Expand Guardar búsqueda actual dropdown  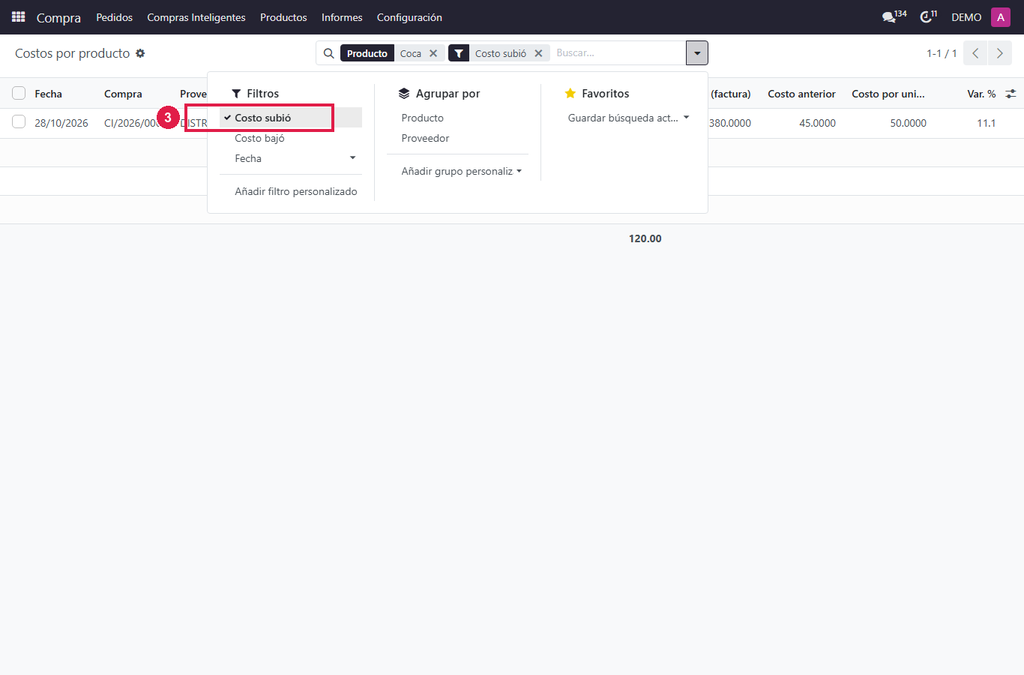tap(628, 118)
